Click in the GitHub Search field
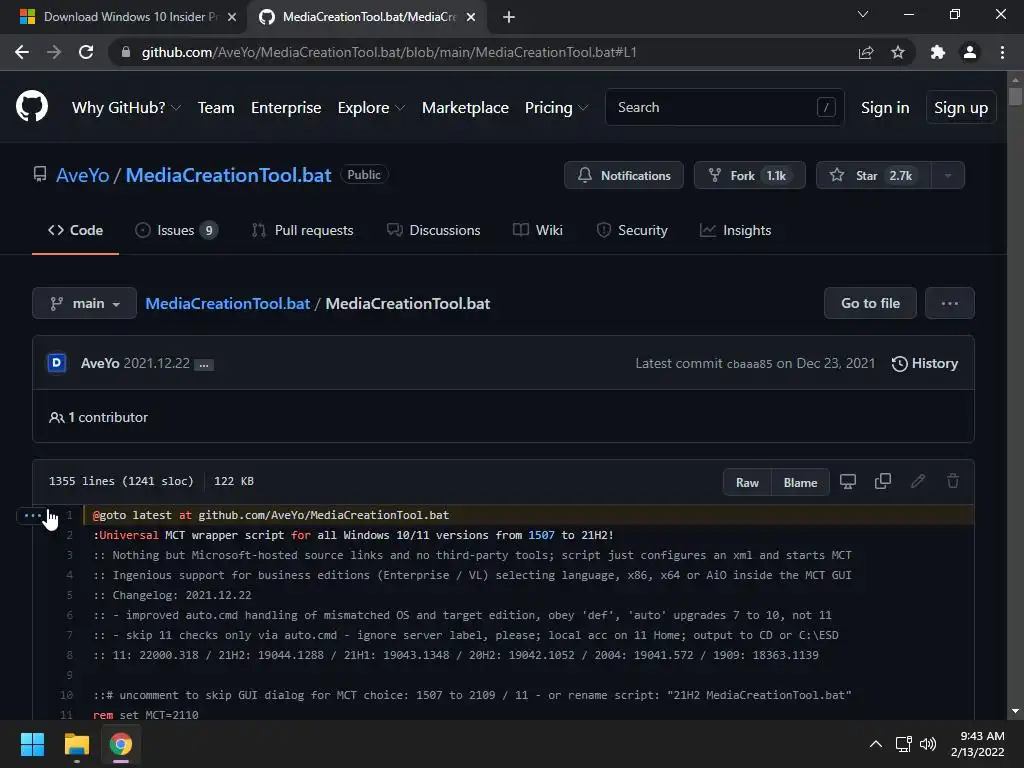 tap(724, 107)
